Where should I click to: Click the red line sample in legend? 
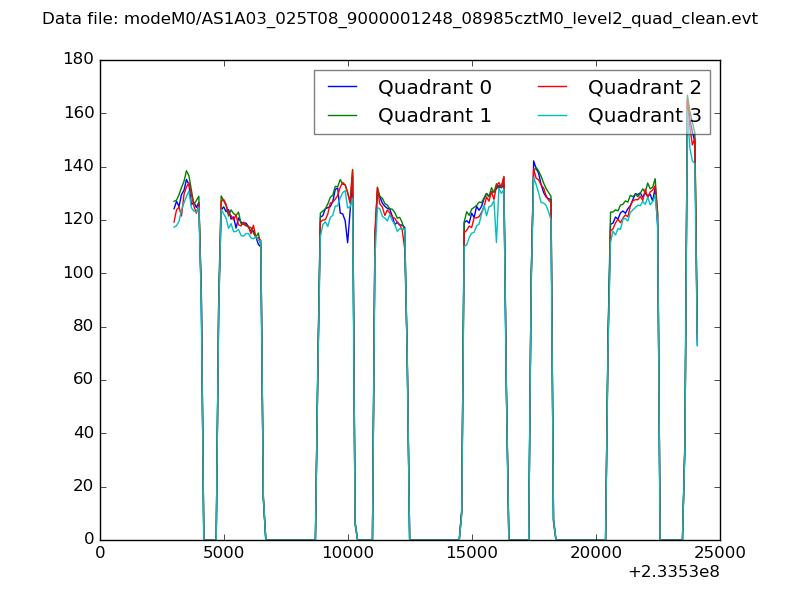552,87
